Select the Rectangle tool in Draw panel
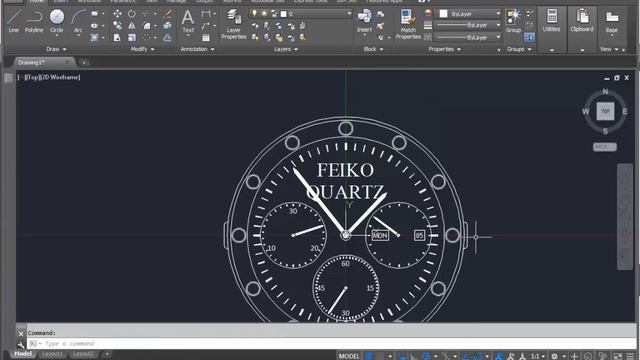This screenshot has width=640, height=360. 94,13
